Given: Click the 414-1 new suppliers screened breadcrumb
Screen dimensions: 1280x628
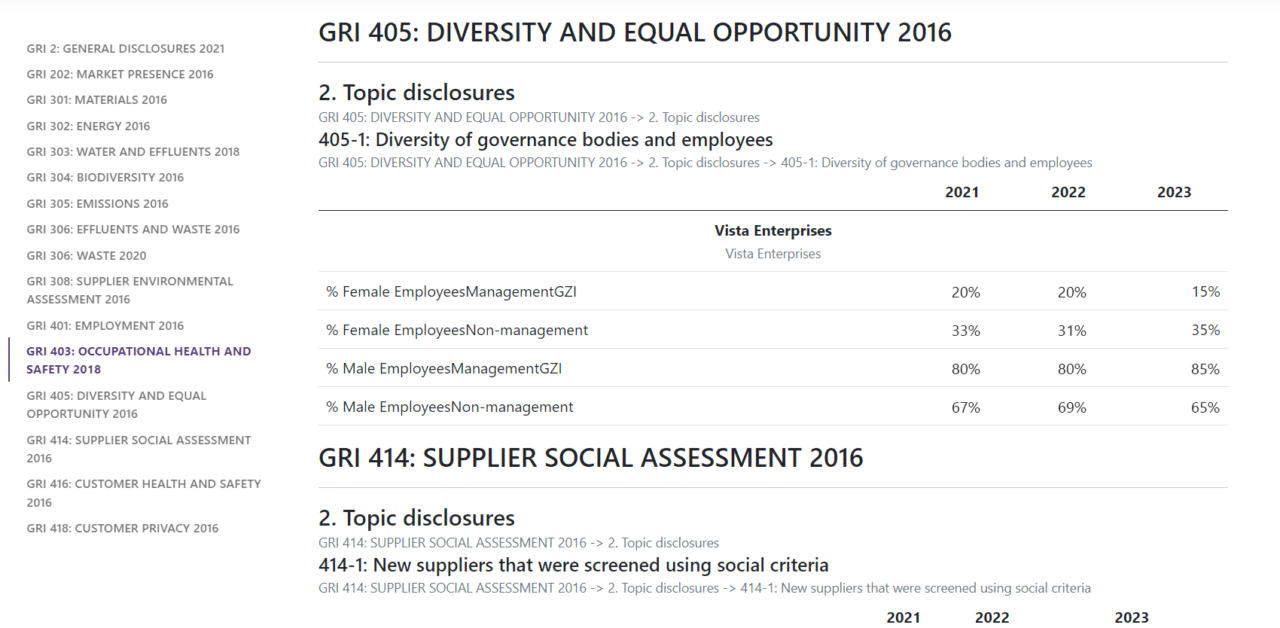Looking at the screenshot, I should (703, 588).
